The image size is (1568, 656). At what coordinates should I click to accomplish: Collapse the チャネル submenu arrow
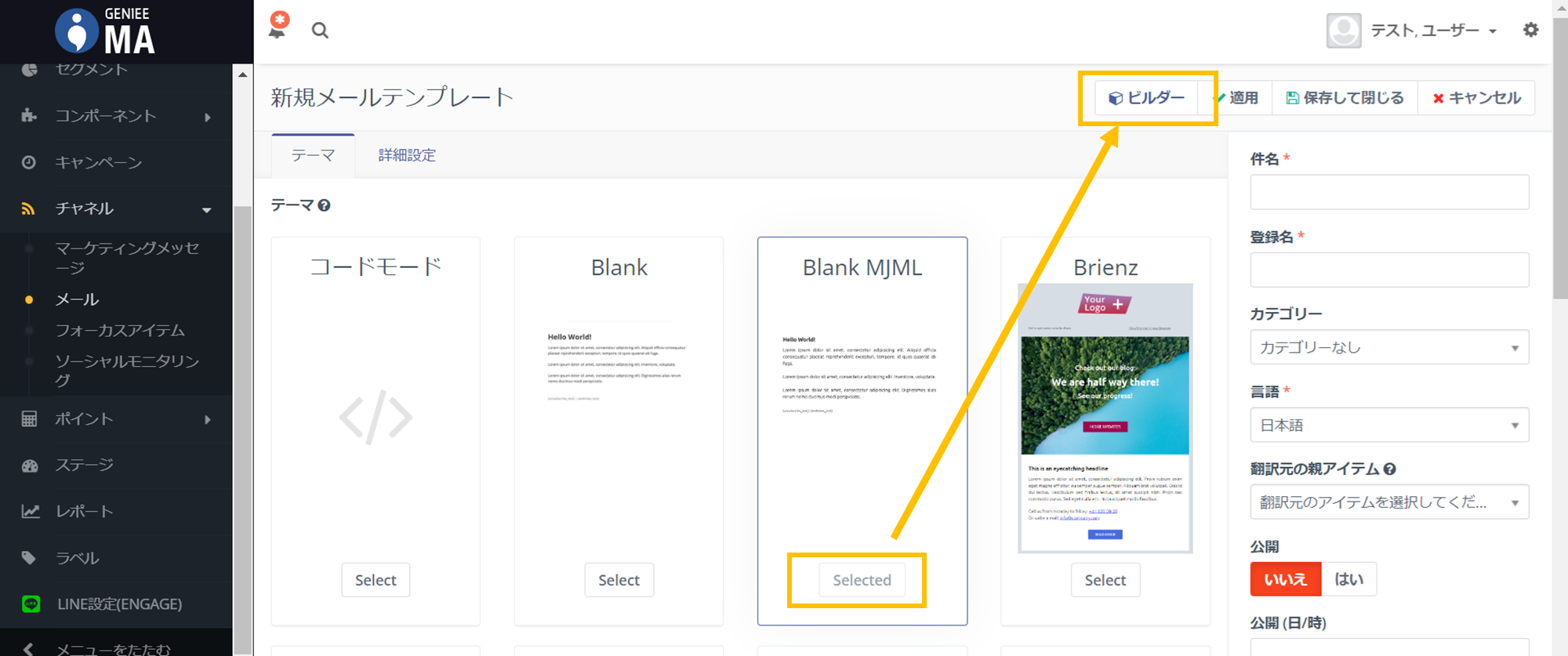click(x=207, y=210)
